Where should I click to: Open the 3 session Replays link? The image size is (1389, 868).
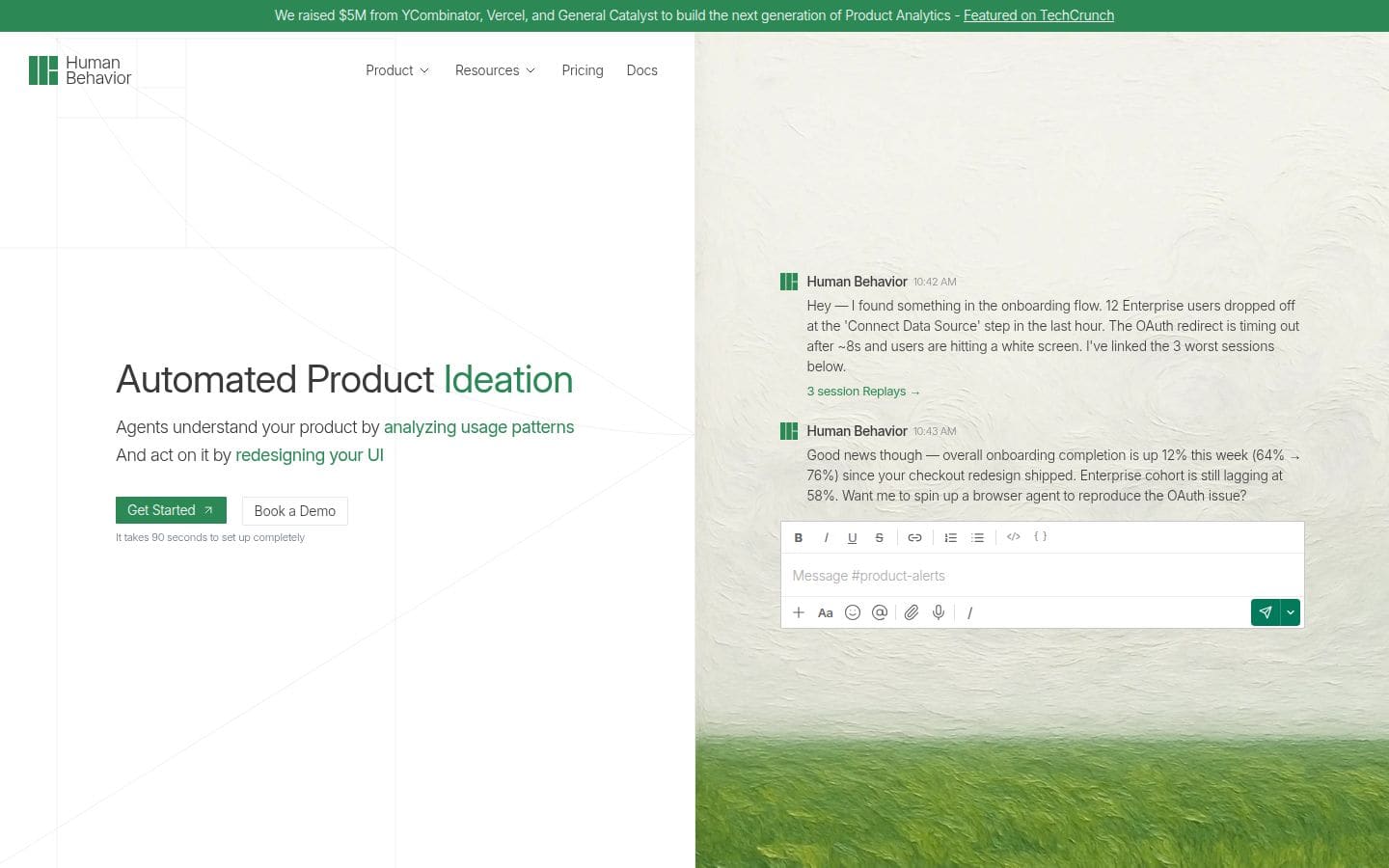click(863, 392)
